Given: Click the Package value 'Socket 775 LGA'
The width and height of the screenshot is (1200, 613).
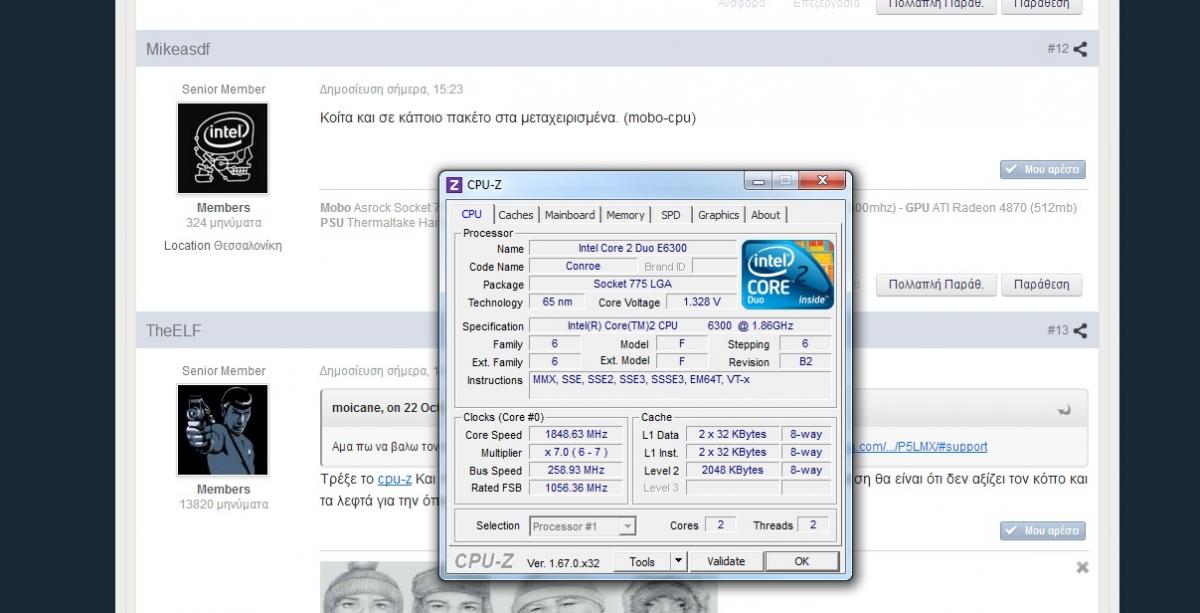Looking at the screenshot, I should [x=632, y=284].
